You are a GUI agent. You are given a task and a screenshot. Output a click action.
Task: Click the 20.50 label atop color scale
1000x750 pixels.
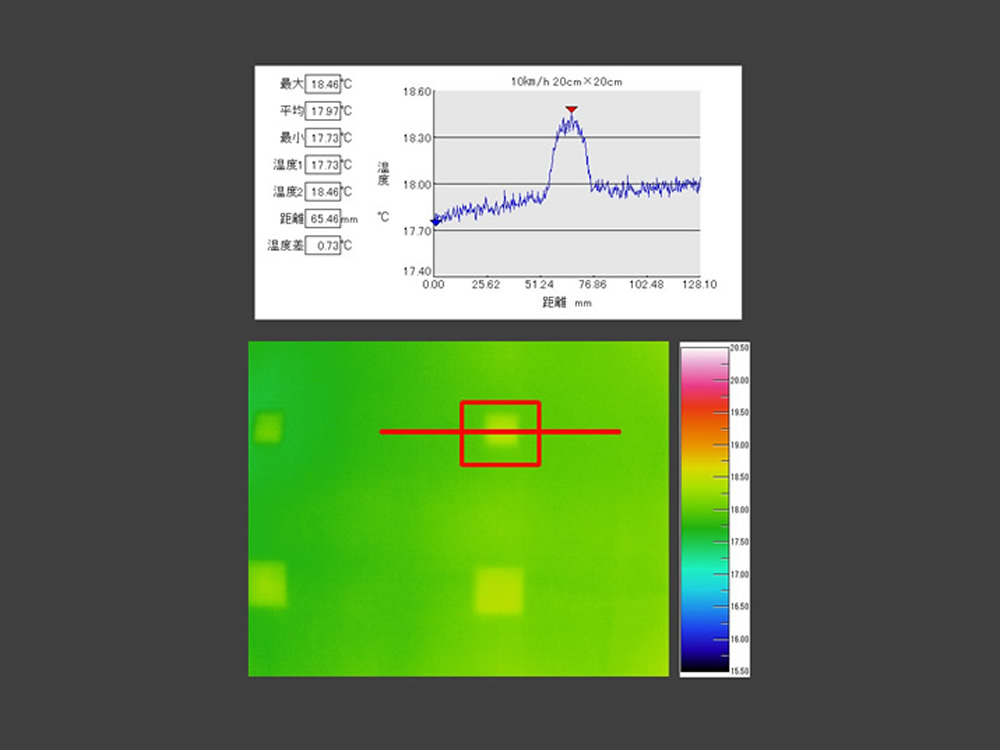coord(740,348)
